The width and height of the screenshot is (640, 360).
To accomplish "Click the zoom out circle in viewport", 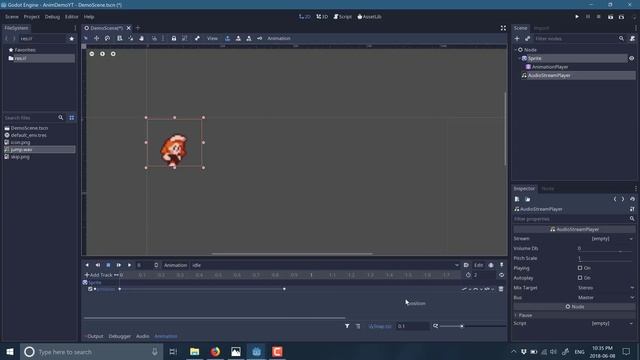I will coord(92,54).
